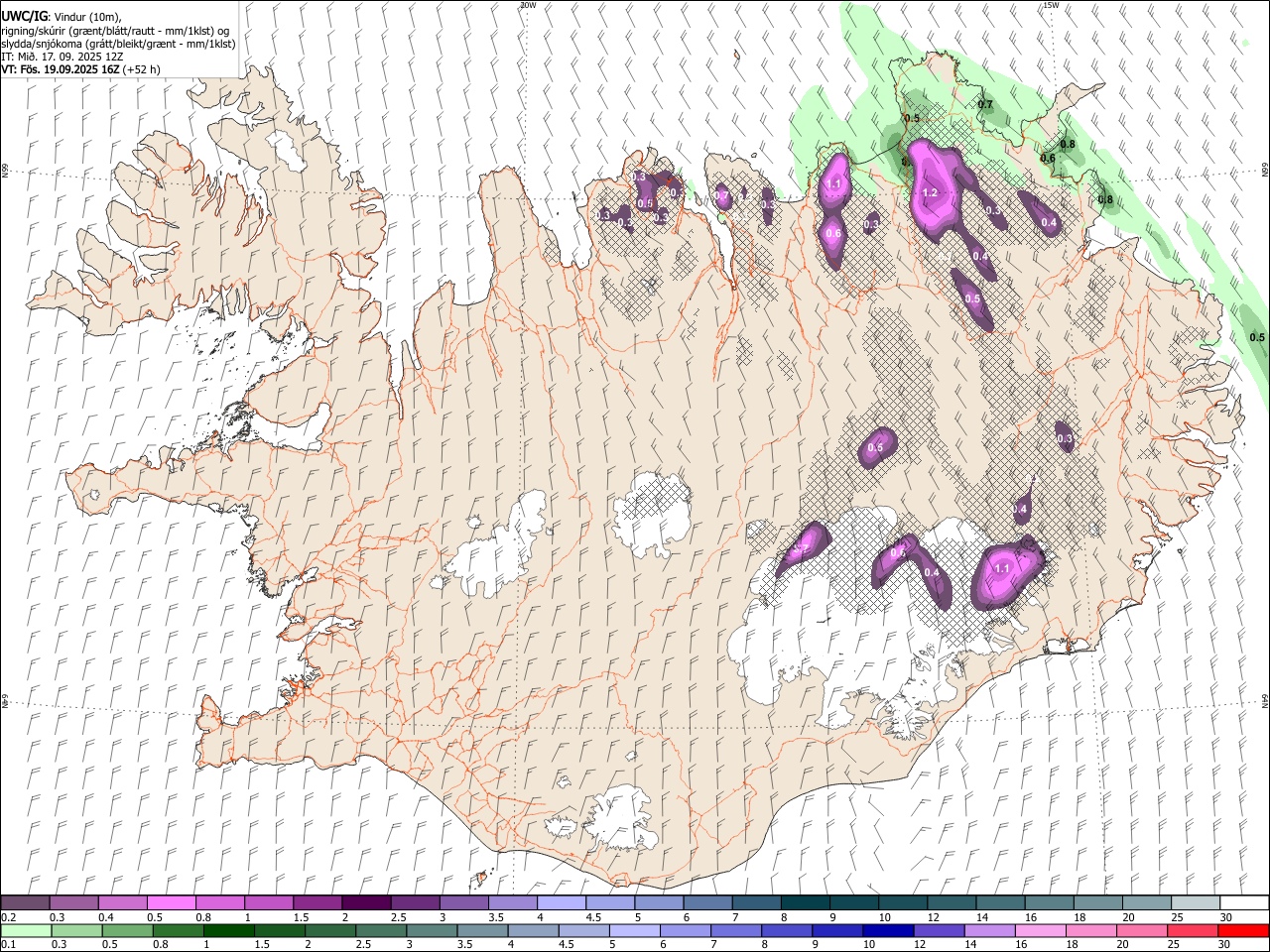
Task: Click the 'rigning/skúrir' legend description line
Action: coord(115,31)
